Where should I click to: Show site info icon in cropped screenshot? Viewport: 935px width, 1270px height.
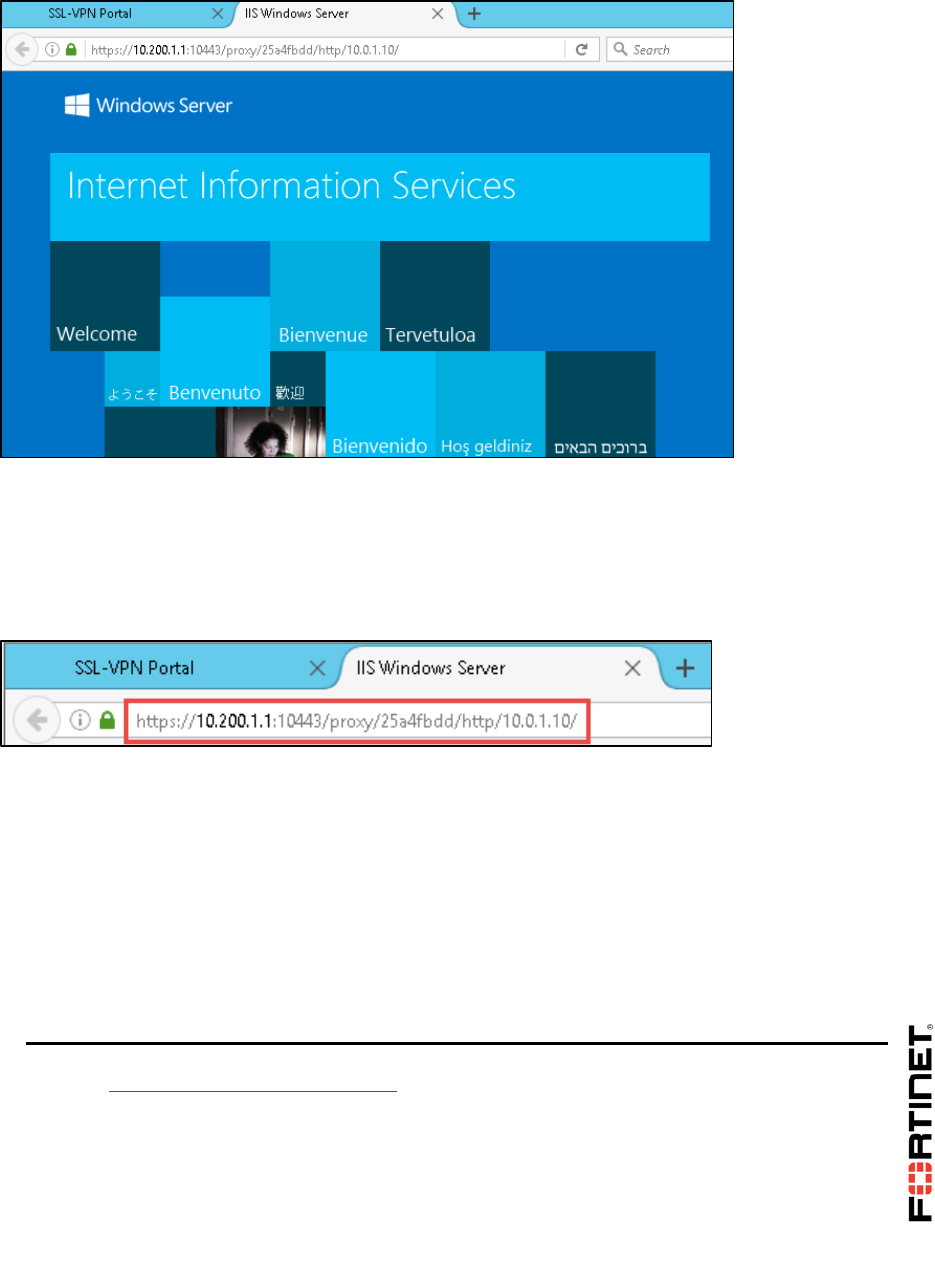(x=81, y=719)
